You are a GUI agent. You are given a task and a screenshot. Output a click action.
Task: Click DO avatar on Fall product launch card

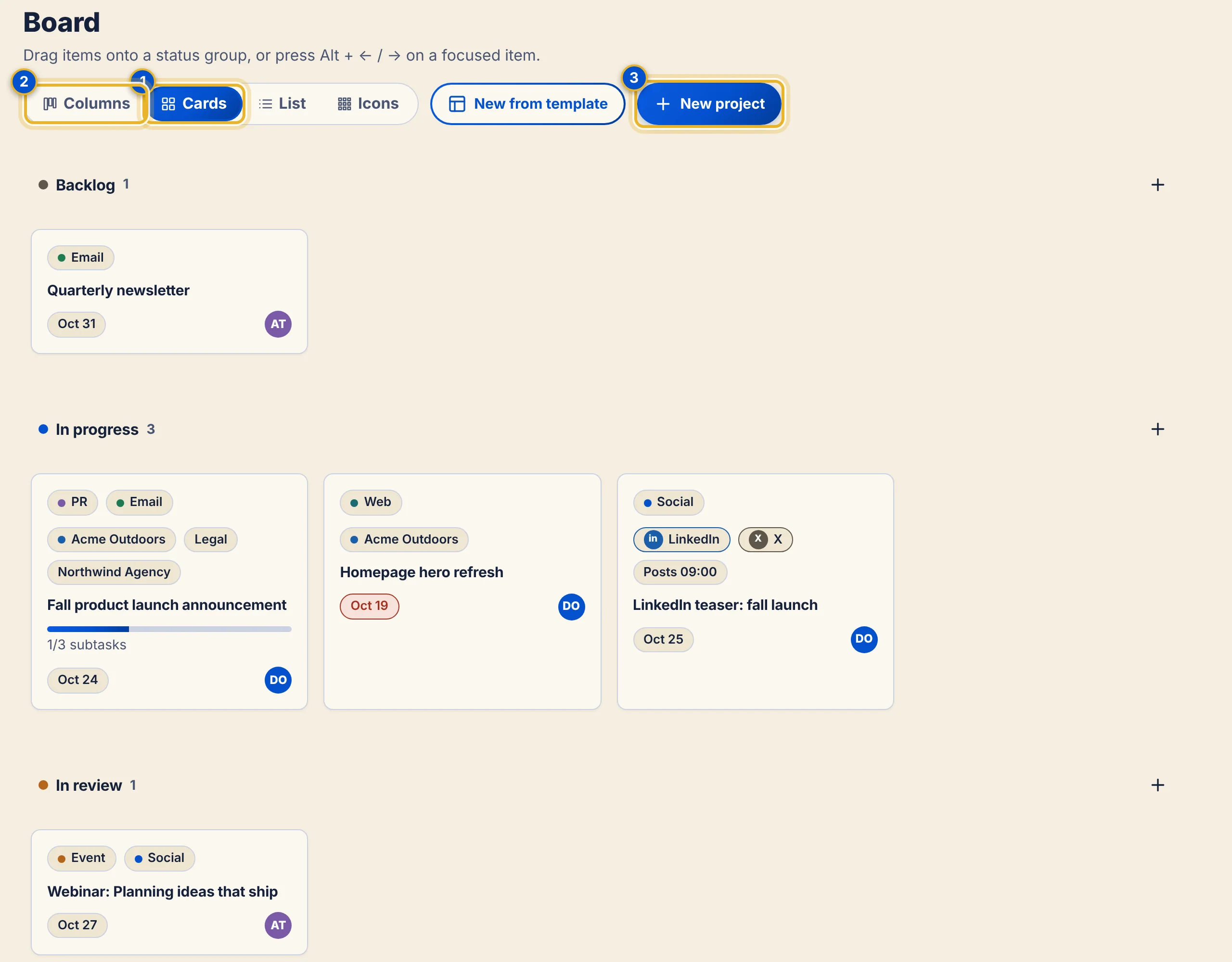click(x=278, y=680)
